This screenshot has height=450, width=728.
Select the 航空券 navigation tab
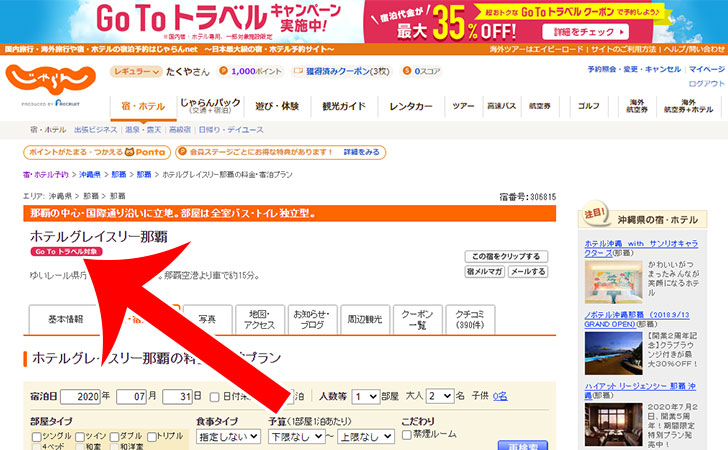click(540, 106)
